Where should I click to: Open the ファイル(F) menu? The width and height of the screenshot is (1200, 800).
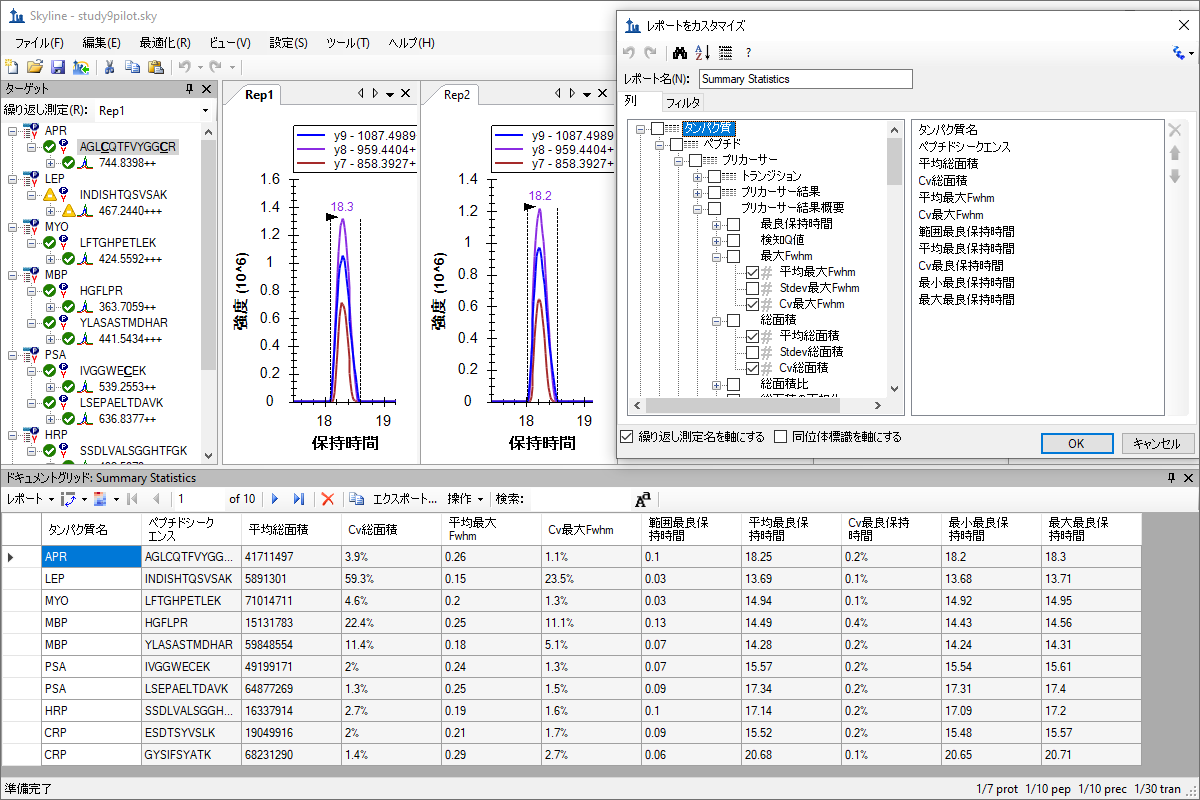click(39, 43)
